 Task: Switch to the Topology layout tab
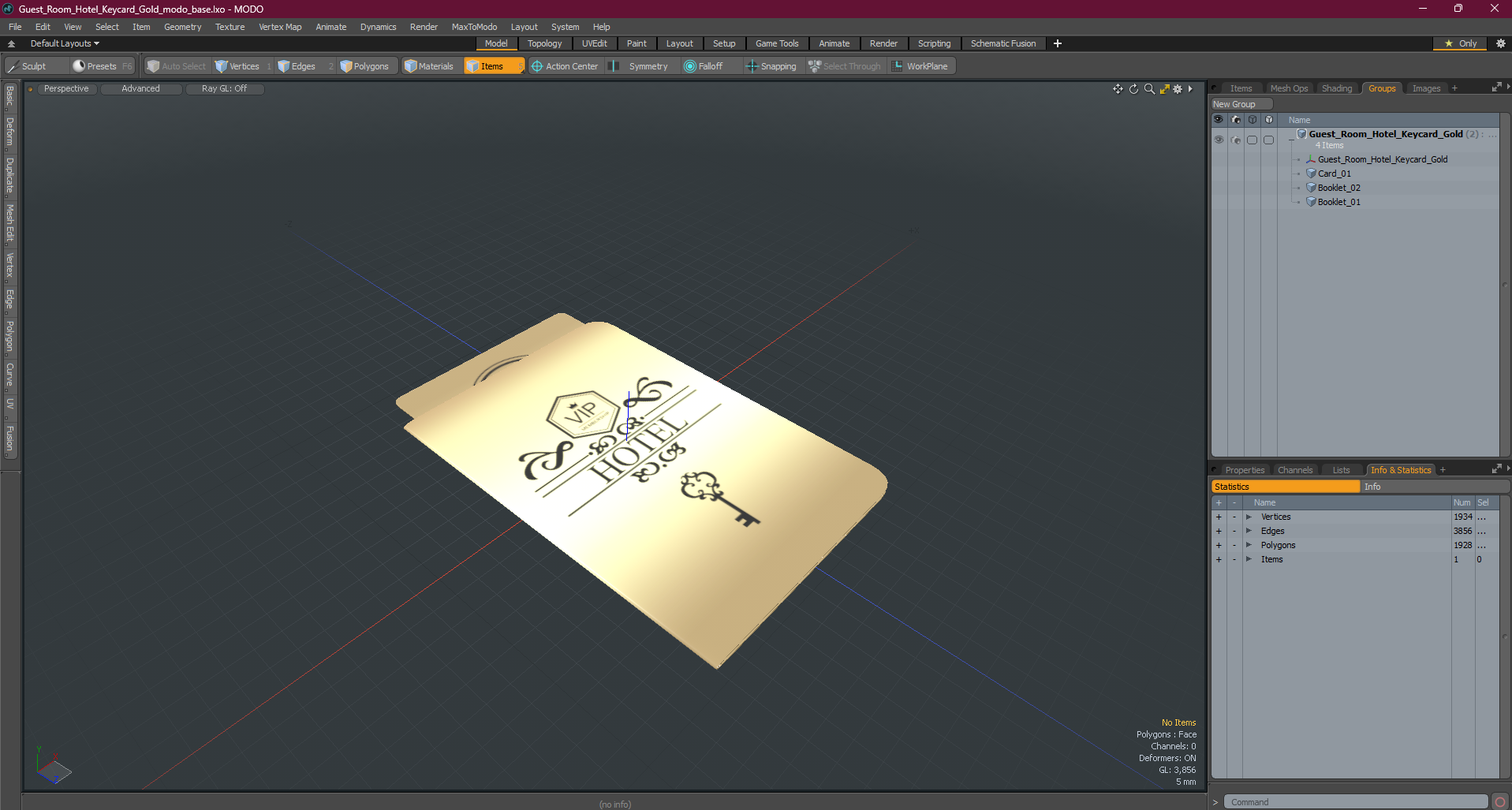click(544, 43)
